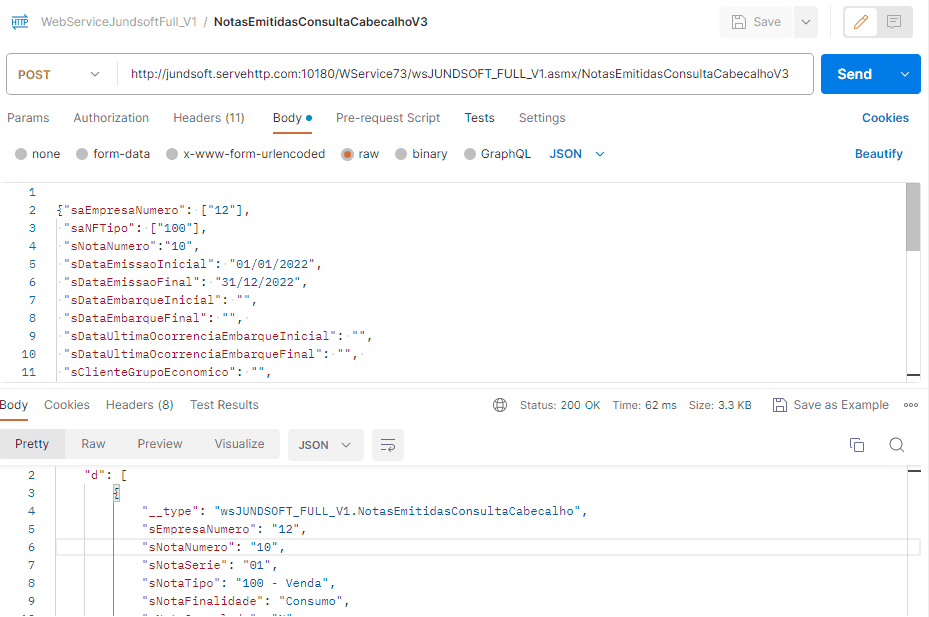Click the edit pencil icon
929x617 pixels.
point(861,22)
